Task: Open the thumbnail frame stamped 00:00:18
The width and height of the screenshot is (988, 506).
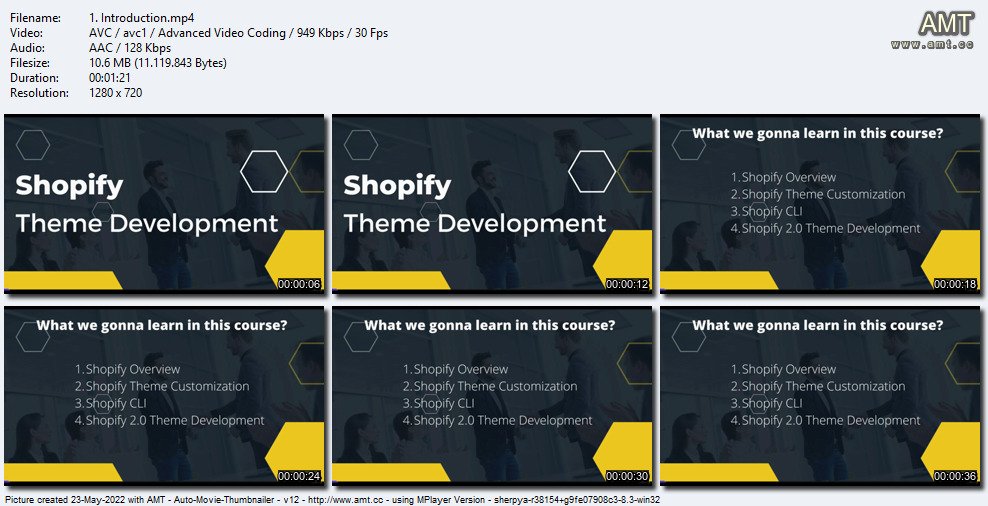Action: click(x=820, y=202)
